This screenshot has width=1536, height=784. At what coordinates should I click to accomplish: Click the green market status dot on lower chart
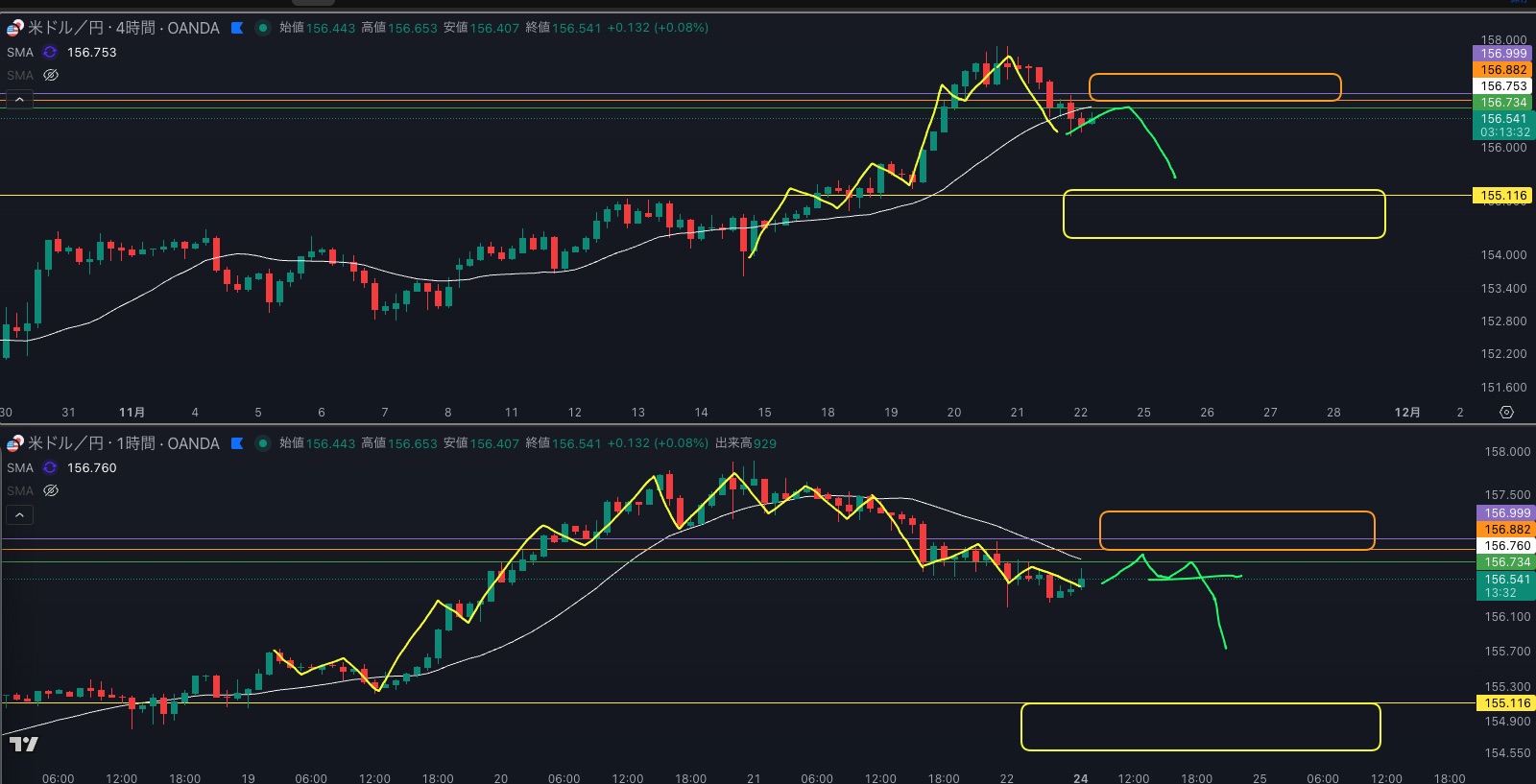tap(262, 443)
